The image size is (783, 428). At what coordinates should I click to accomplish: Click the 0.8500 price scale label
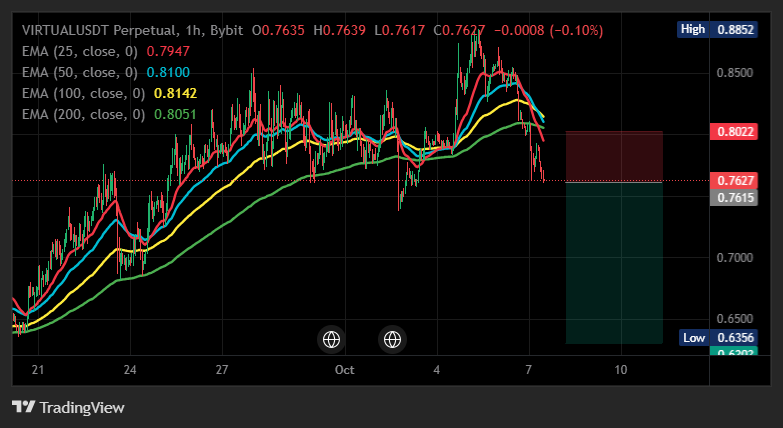(x=735, y=73)
